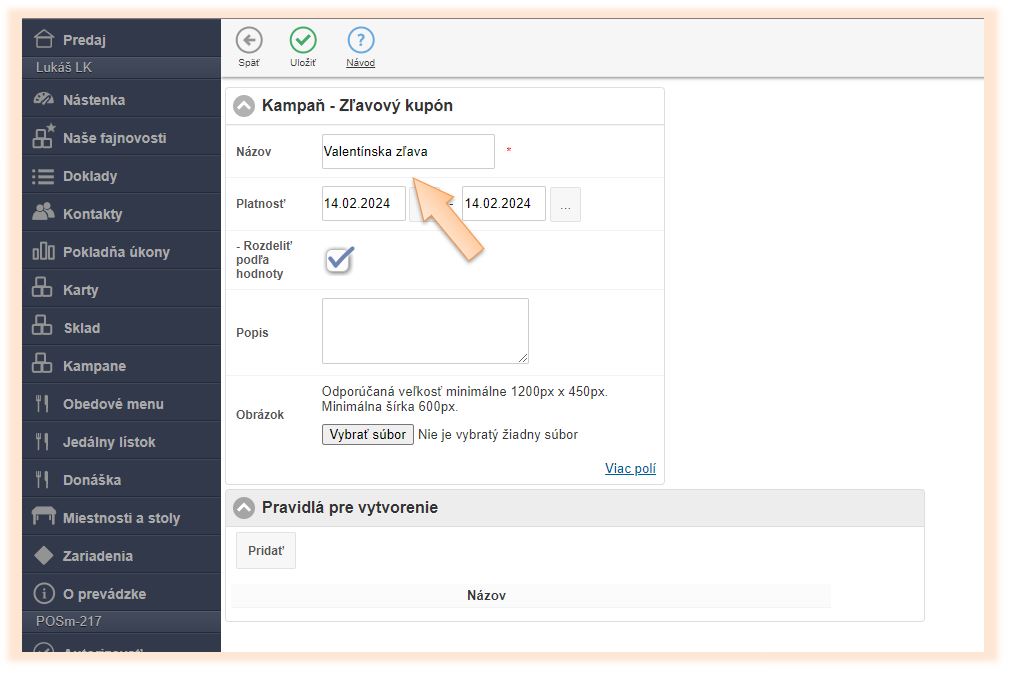Screen dimensions: 1010x673
Task: Collapse the Pravidlá pre vytvorenie section
Action: click(x=244, y=508)
